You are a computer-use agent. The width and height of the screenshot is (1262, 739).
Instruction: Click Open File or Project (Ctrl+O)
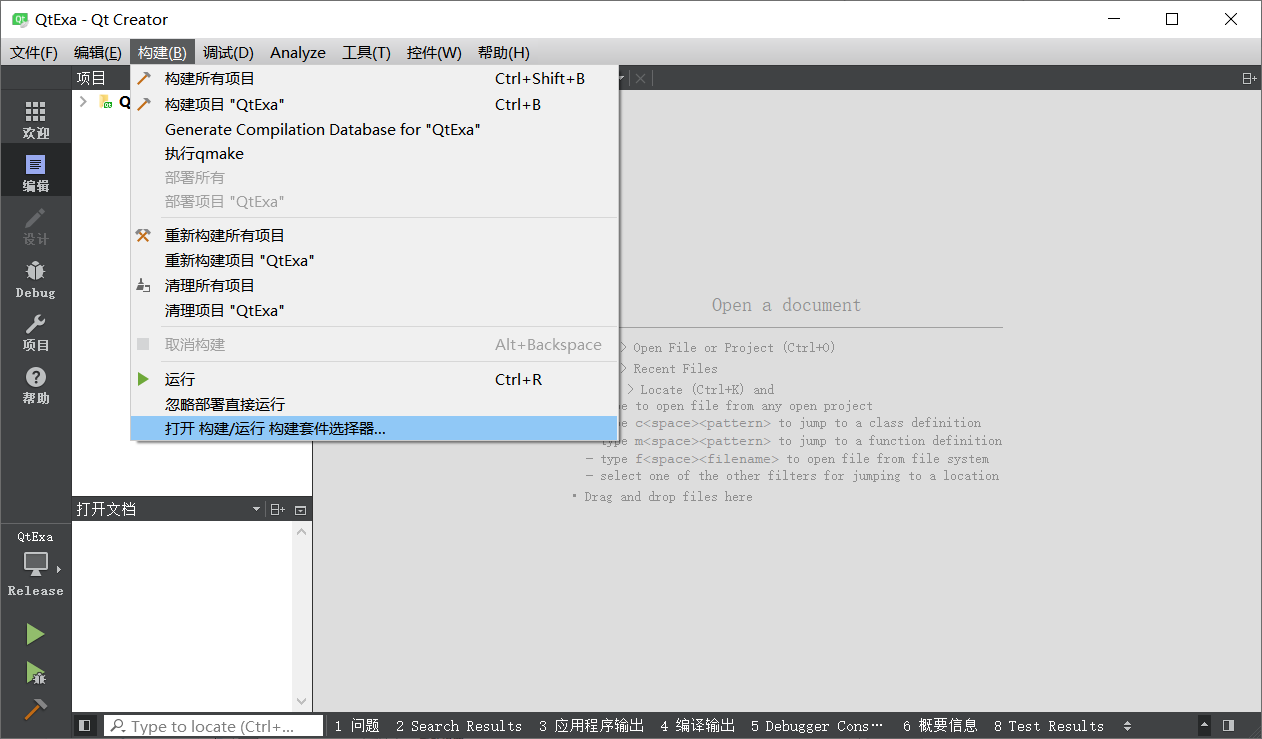[734, 348]
